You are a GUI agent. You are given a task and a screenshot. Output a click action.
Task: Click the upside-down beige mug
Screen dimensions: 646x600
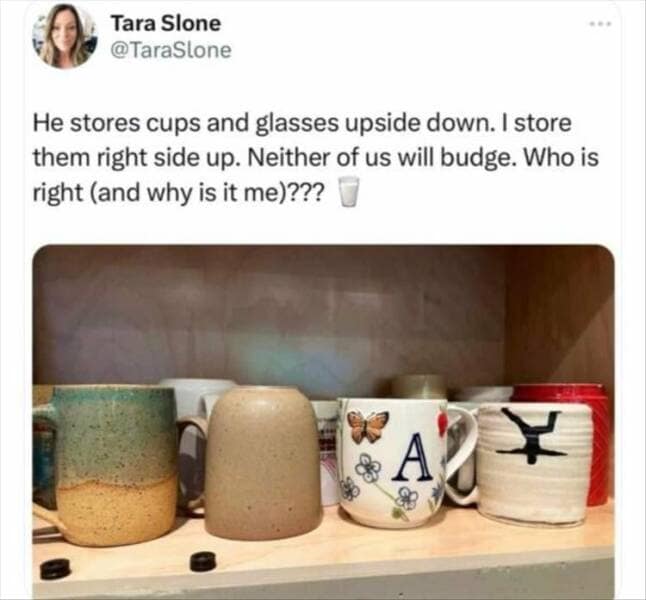point(262,462)
